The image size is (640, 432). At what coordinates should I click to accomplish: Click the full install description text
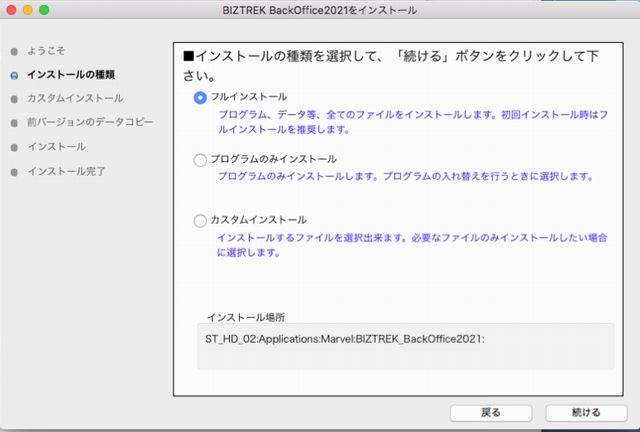[x=413, y=122]
